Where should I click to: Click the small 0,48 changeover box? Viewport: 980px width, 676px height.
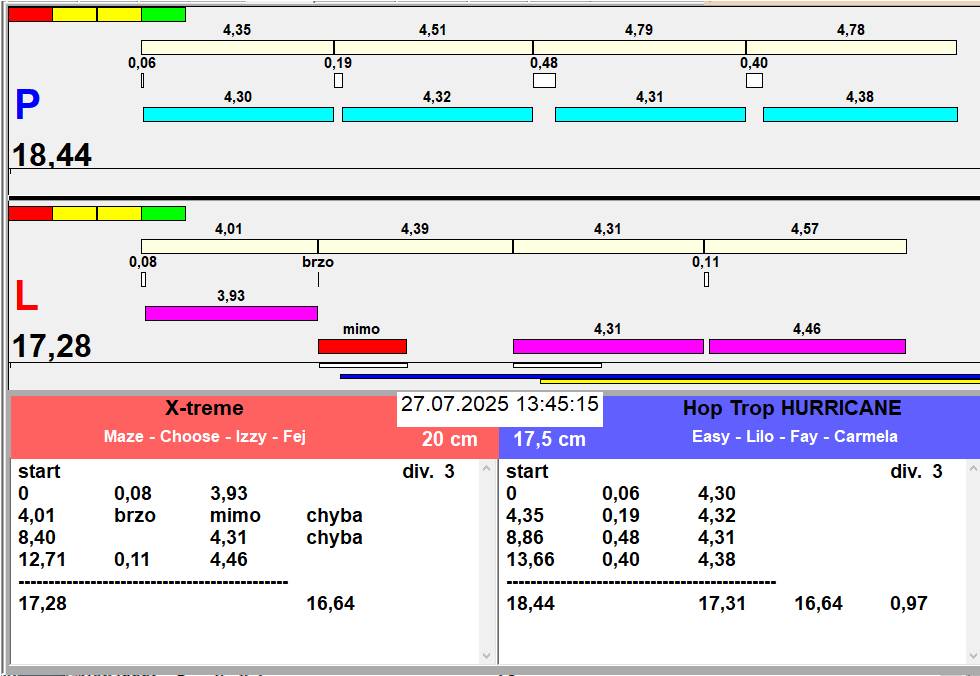click(544, 80)
